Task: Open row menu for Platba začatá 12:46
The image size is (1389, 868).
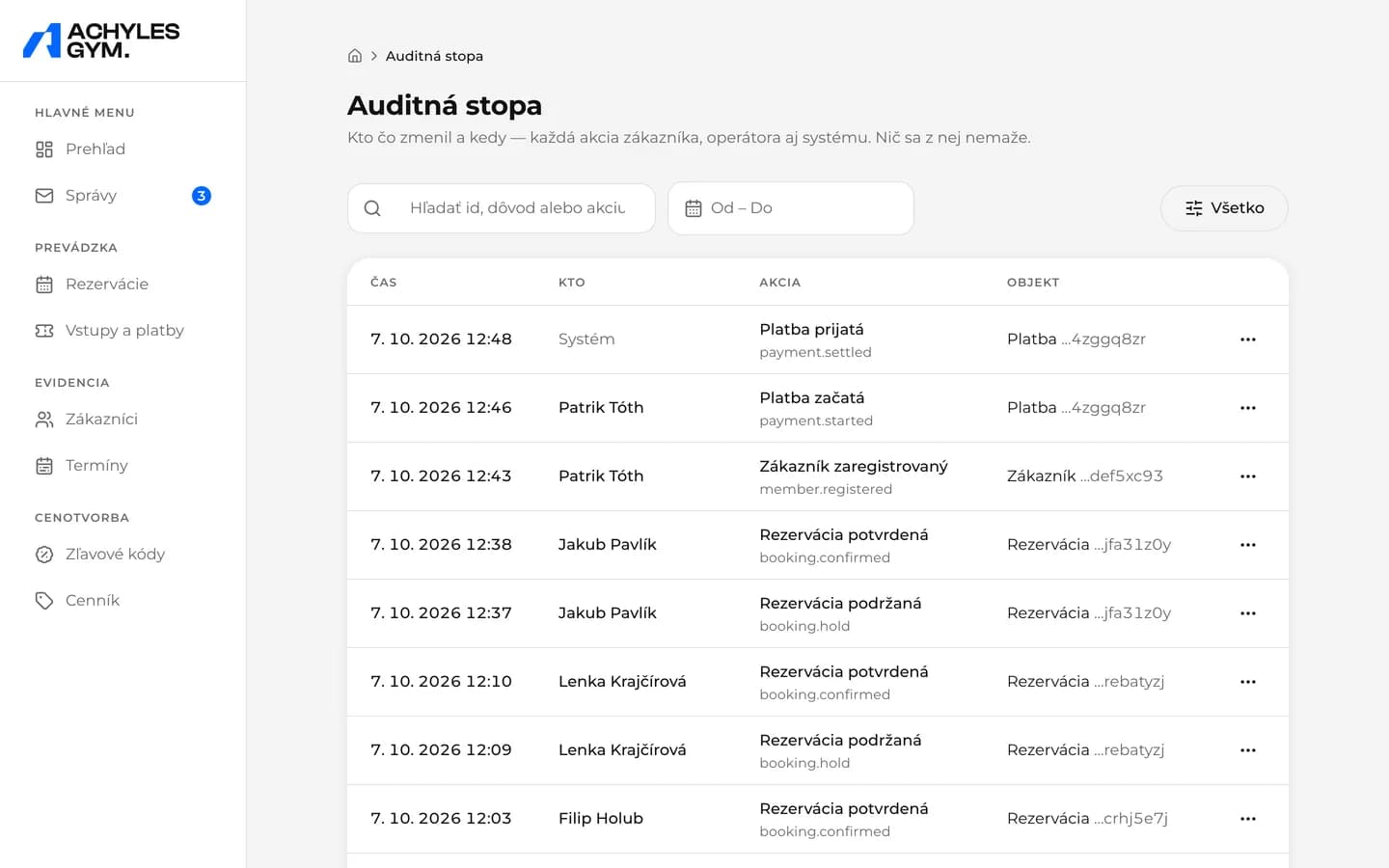Action: [1248, 408]
